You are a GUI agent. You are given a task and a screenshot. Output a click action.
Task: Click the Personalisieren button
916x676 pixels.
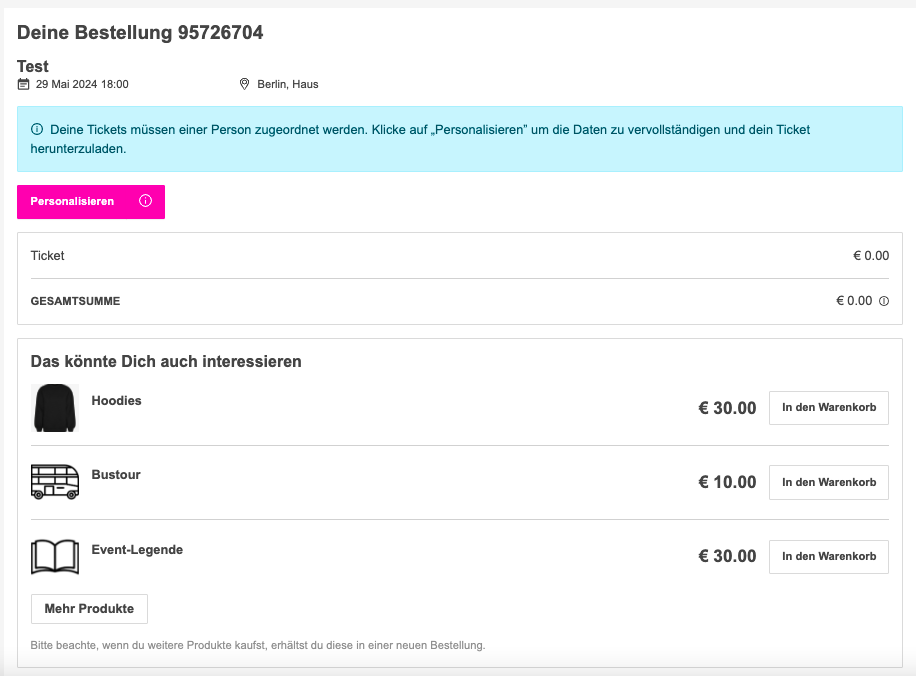[x=91, y=202]
